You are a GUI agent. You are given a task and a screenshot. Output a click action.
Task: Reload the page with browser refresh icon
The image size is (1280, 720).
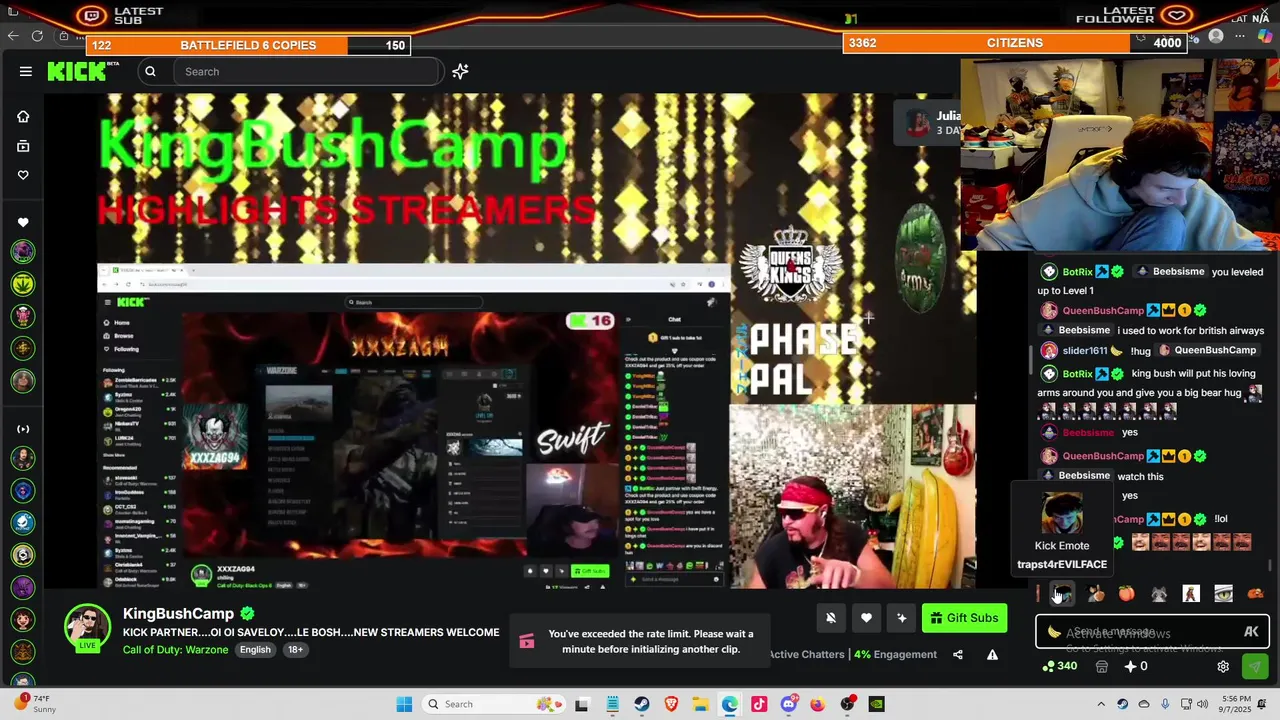coord(37,36)
